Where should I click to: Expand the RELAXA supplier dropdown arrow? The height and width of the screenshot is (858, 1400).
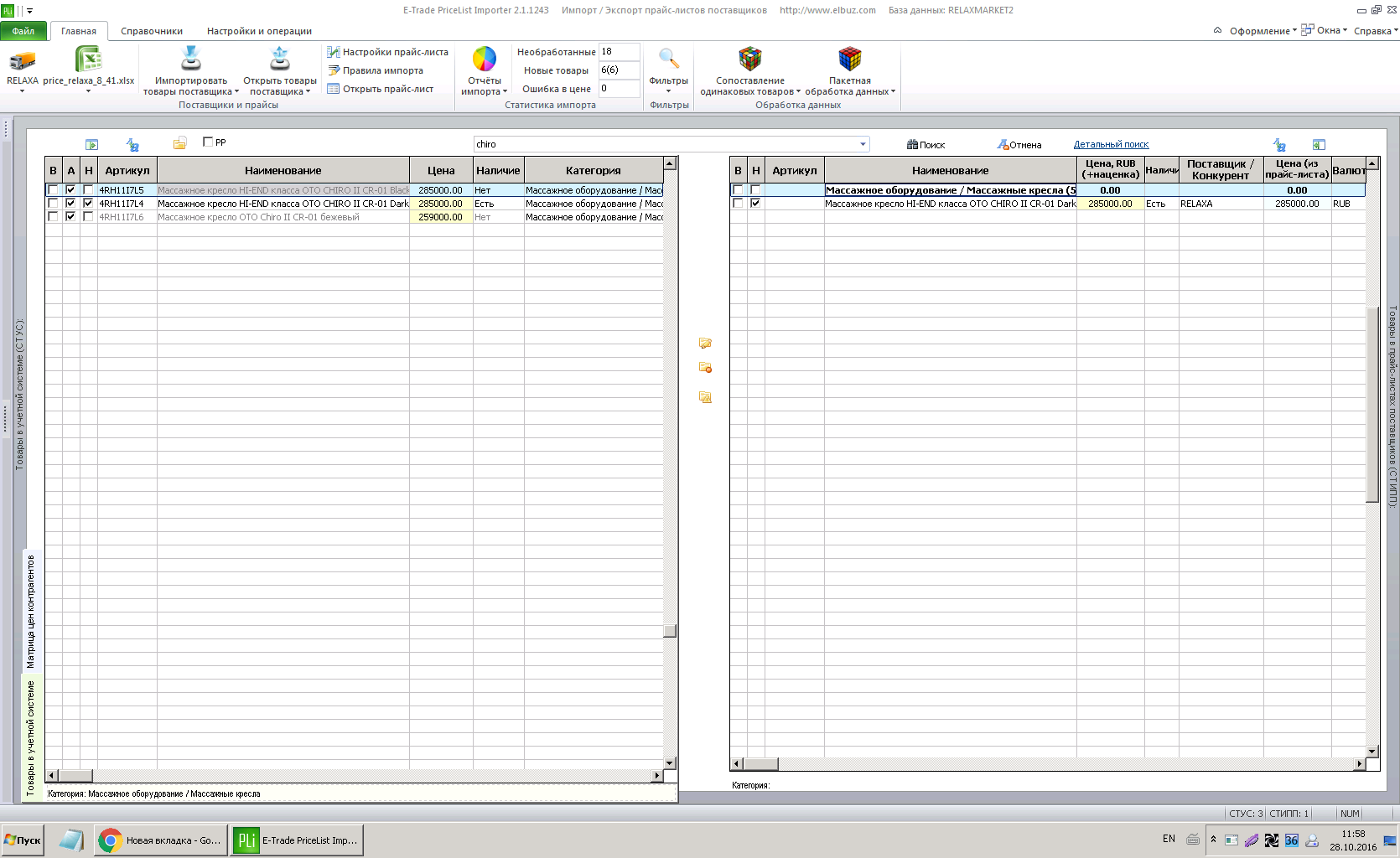coord(22,91)
